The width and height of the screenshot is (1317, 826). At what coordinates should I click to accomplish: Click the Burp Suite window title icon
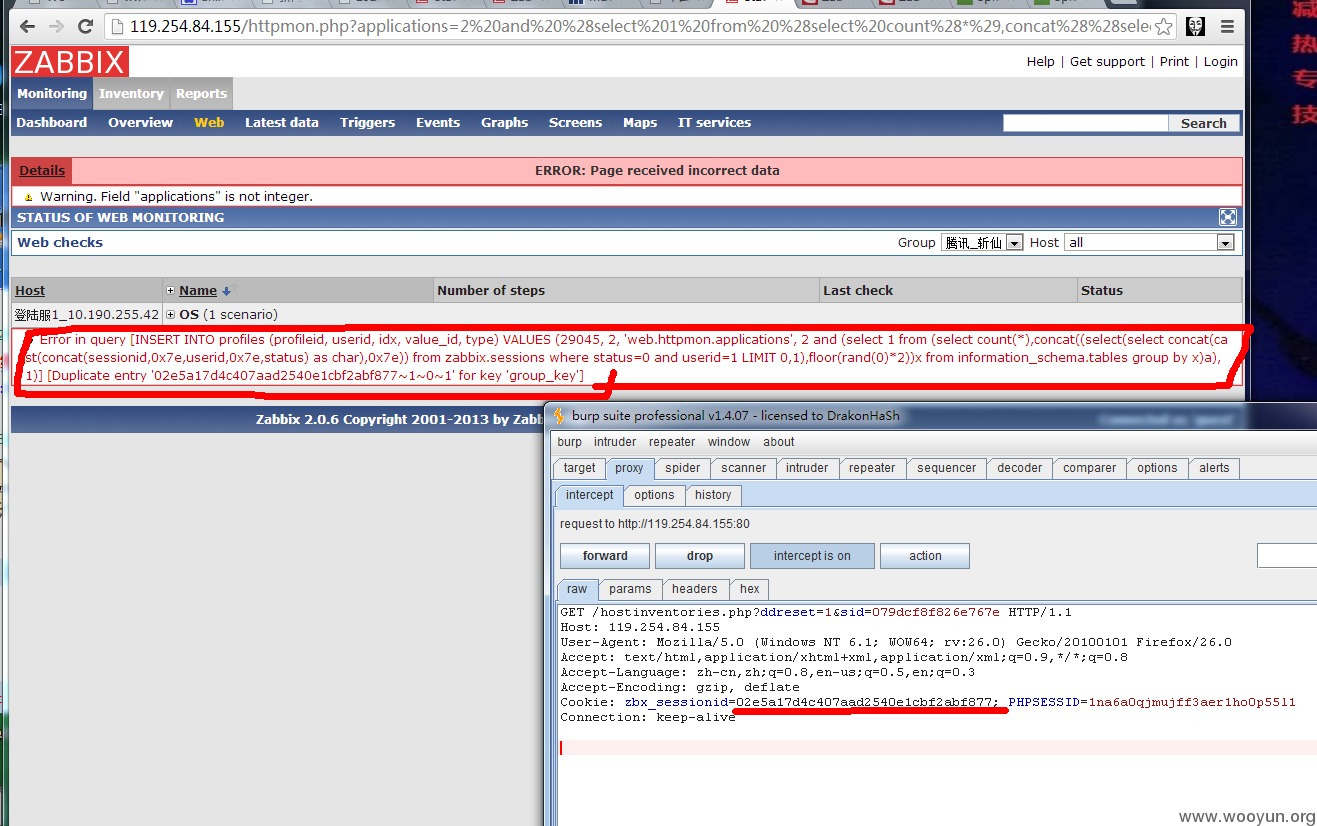(x=559, y=415)
